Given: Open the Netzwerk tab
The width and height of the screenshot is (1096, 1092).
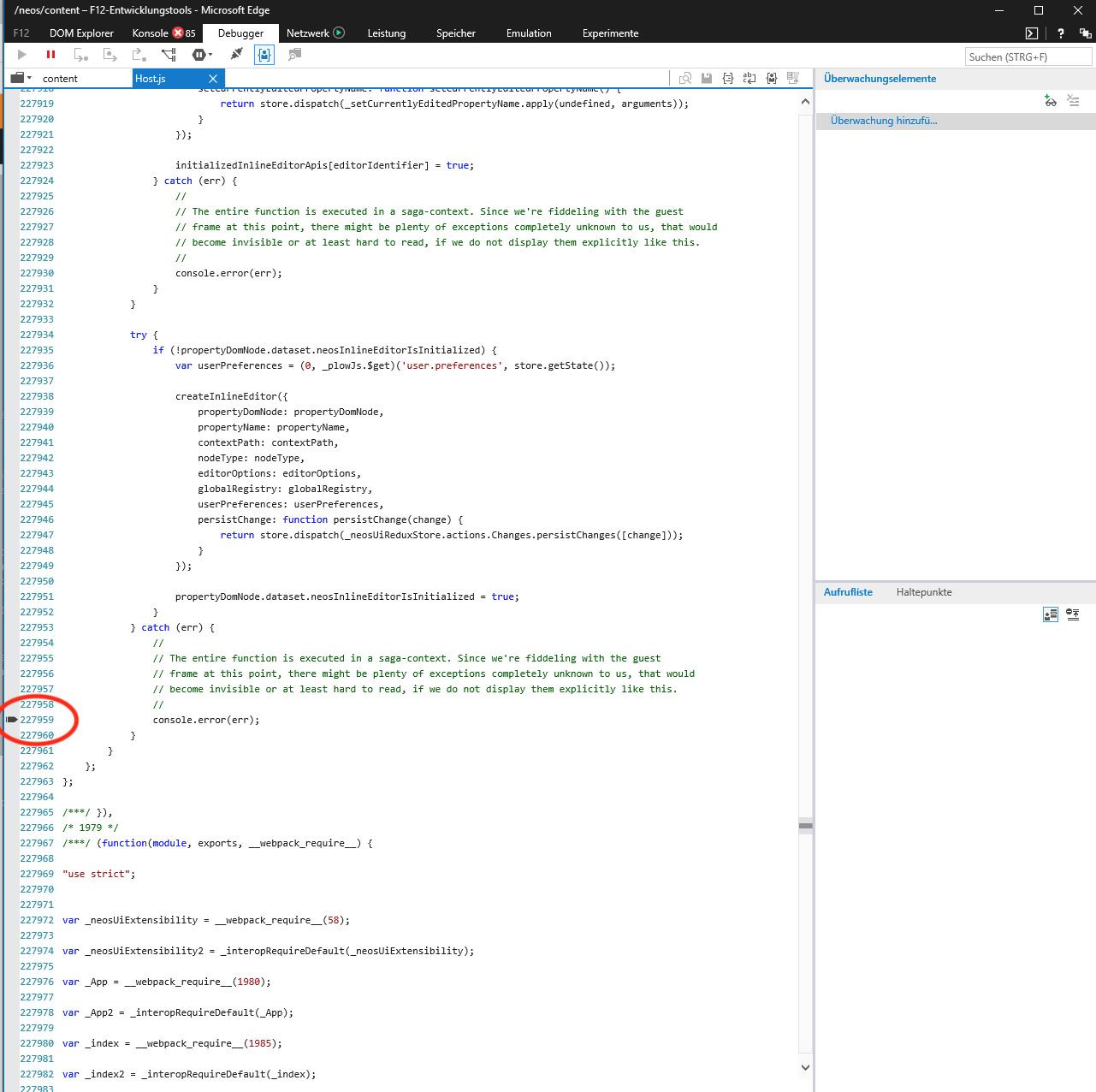Looking at the screenshot, I should click(x=308, y=33).
